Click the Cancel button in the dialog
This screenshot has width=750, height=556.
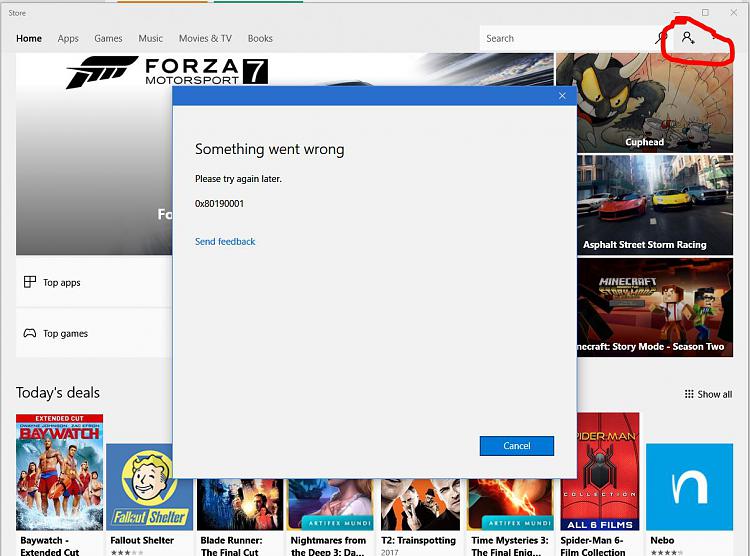pyautogui.click(x=517, y=445)
